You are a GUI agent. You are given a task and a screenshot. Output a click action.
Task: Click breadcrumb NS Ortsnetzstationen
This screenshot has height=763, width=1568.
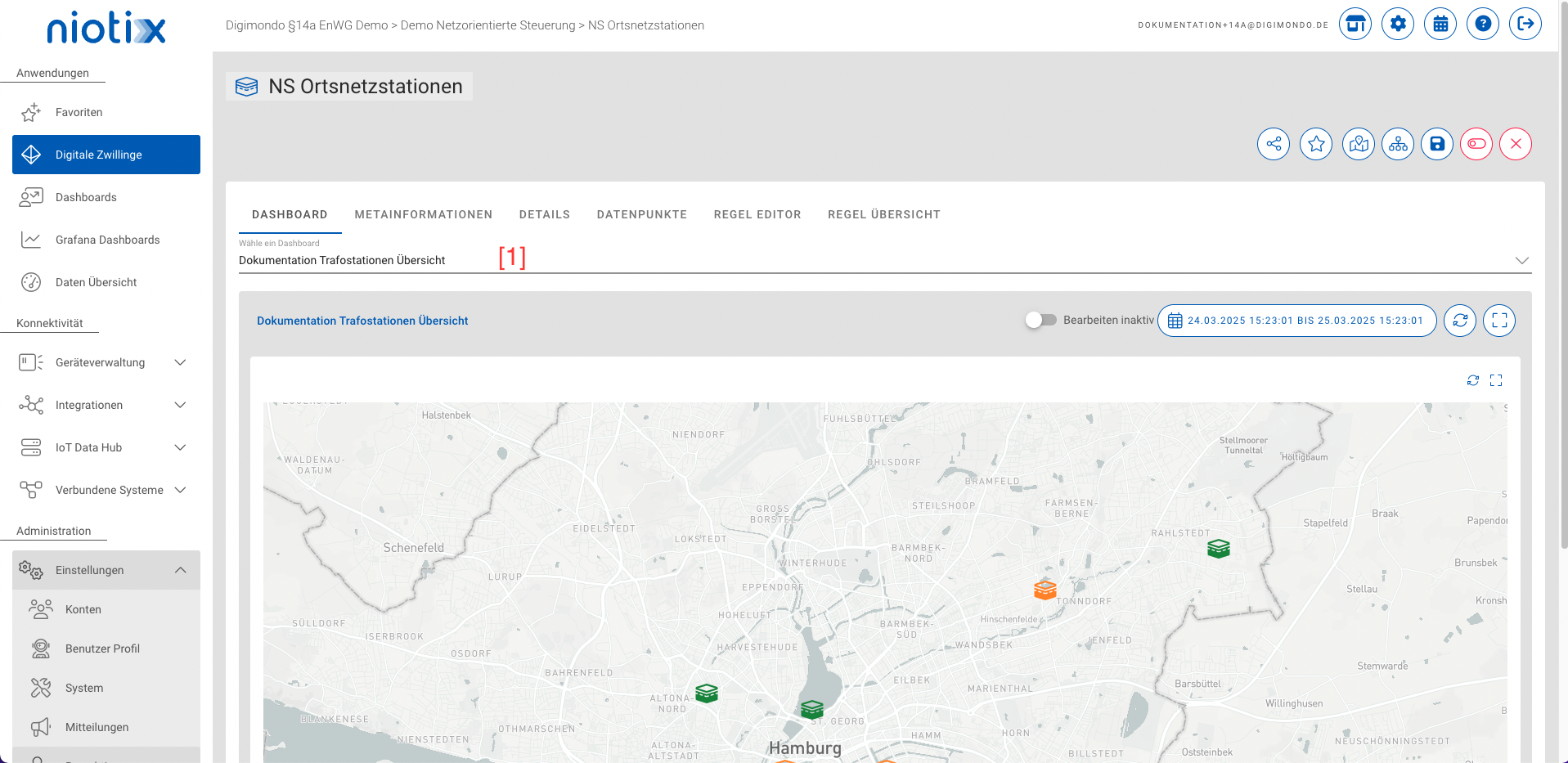coord(646,25)
